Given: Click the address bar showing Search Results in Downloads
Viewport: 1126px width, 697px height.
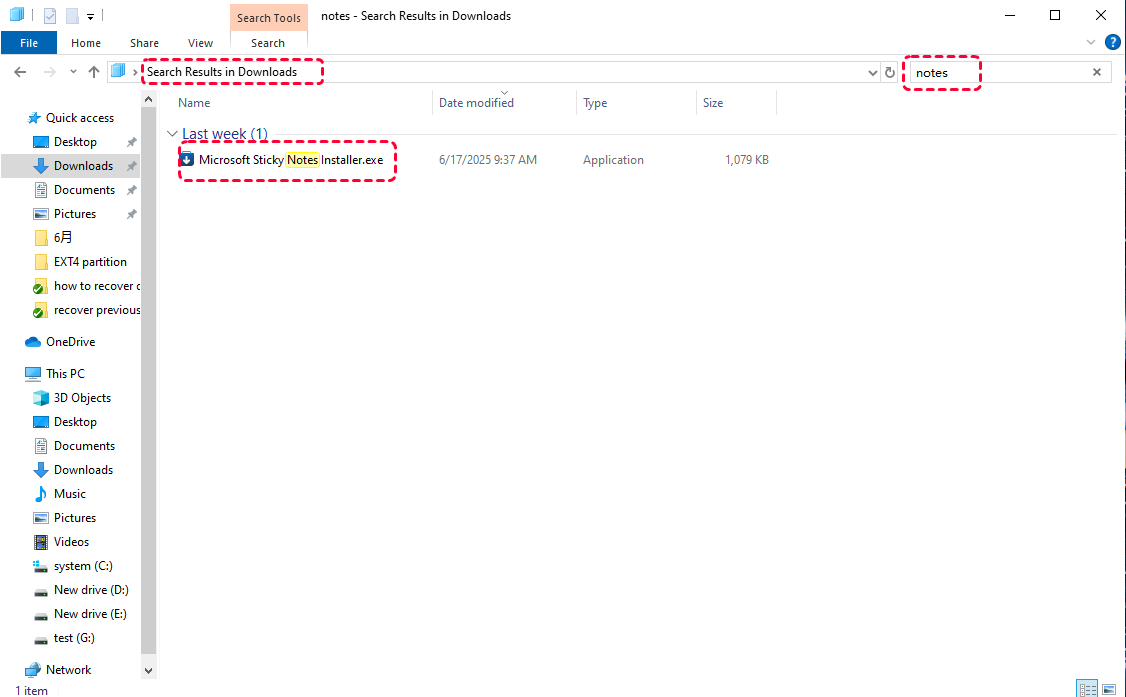Looking at the screenshot, I should click(492, 72).
